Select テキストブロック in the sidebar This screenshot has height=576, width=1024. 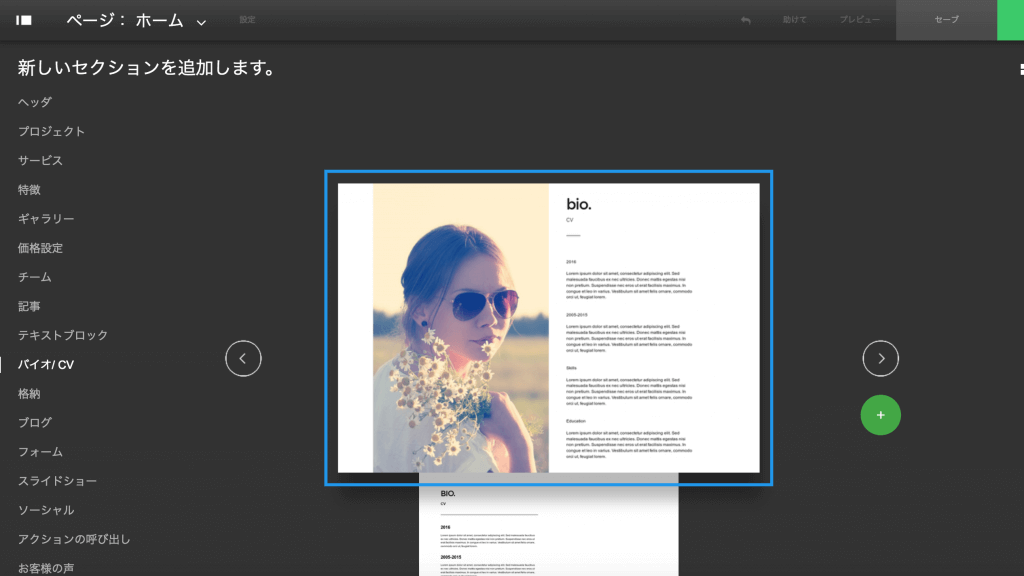[x=63, y=335]
